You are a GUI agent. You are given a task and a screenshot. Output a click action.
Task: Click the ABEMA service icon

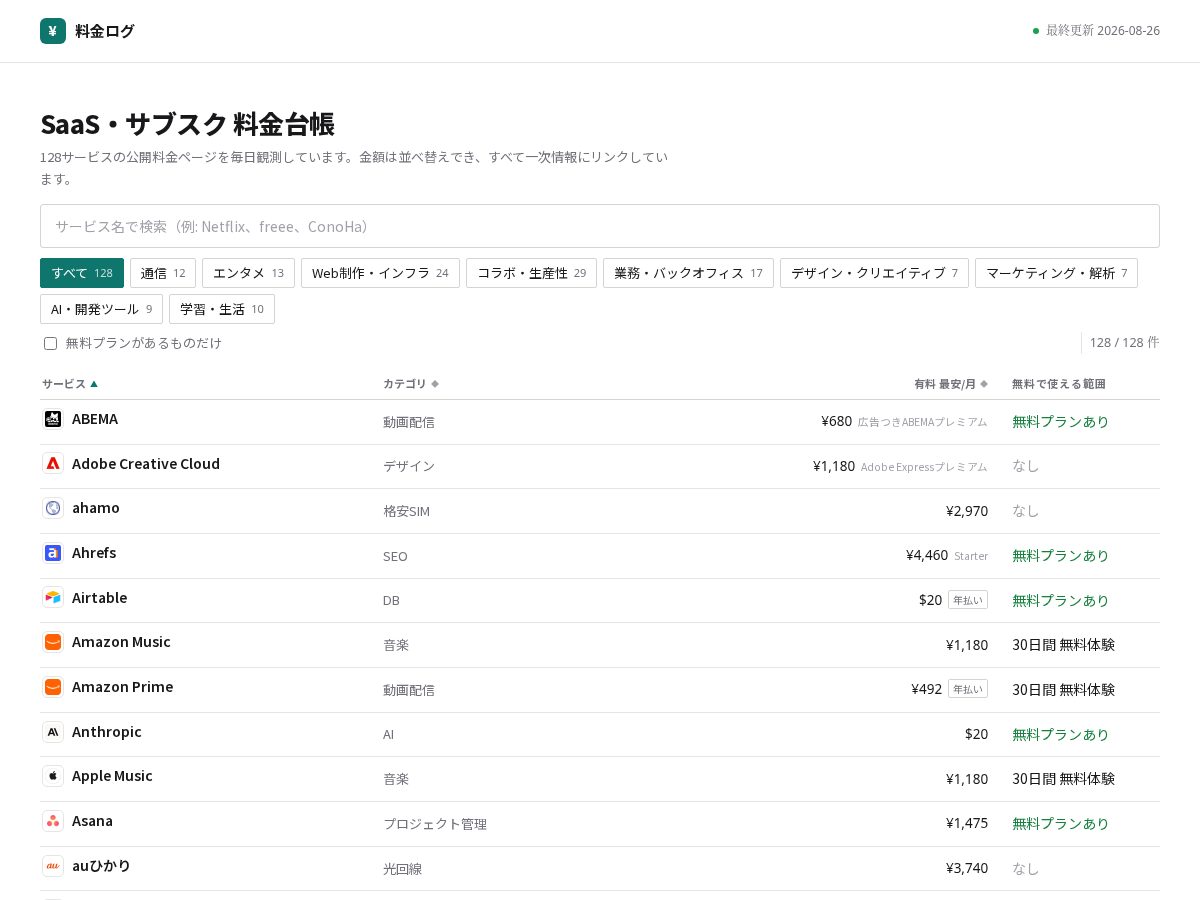(x=53, y=419)
